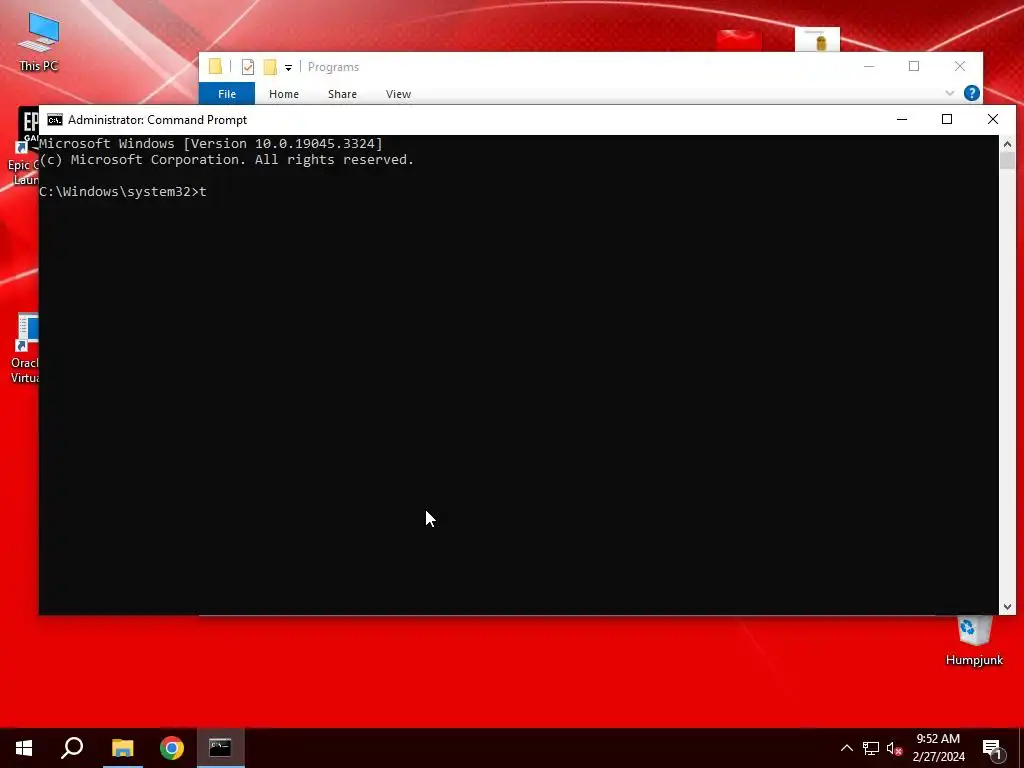Switch to File Explorer on the taskbar
This screenshot has width=1024, height=768.
(x=123, y=748)
